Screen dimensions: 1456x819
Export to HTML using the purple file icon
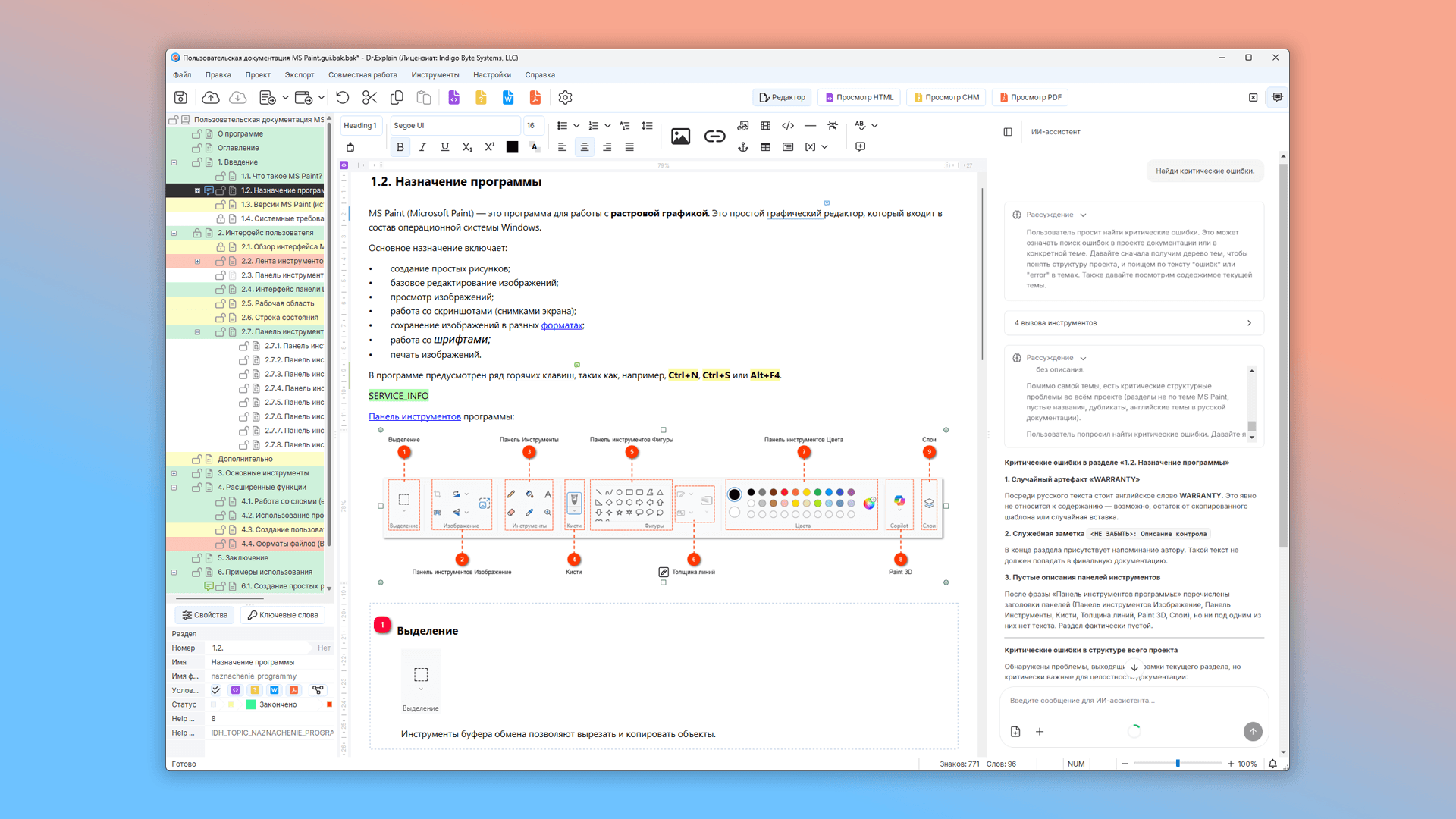pyautogui.click(x=453, y=97)
